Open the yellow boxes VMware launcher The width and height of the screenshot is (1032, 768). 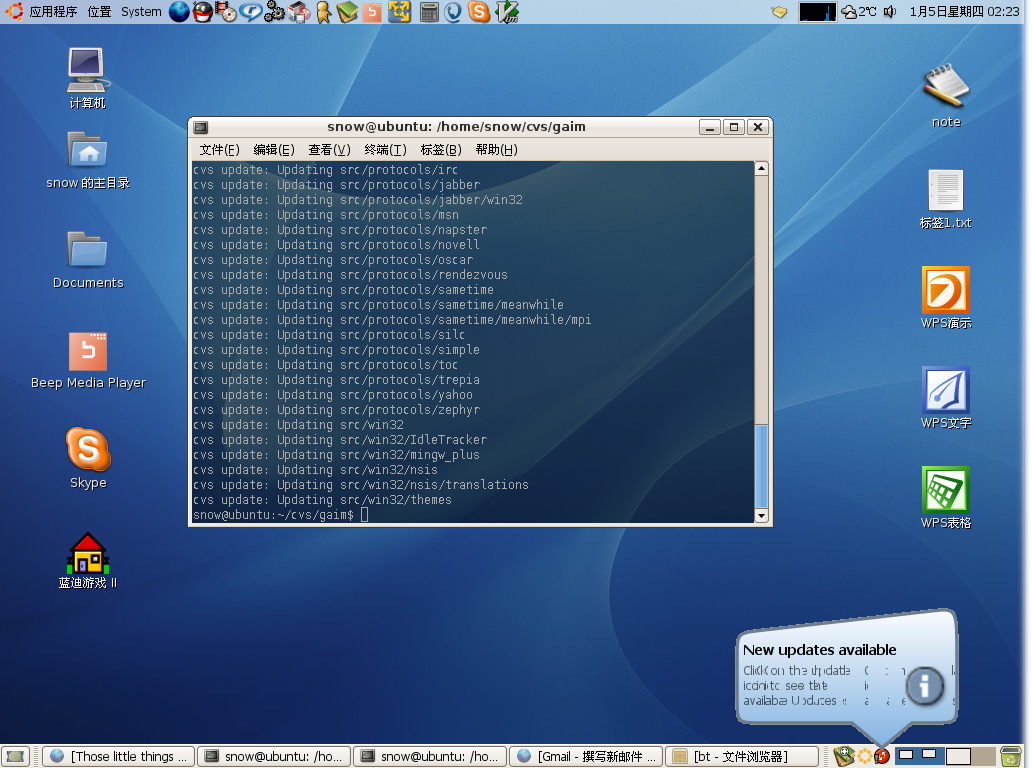(x=399, y=12)
